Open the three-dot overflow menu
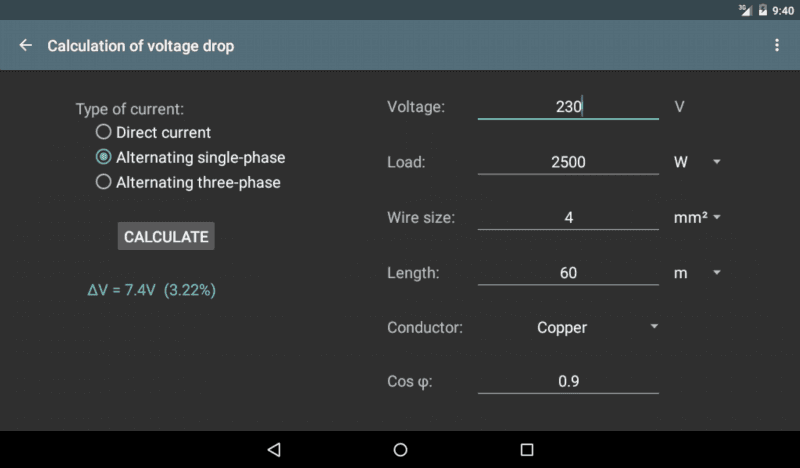The width and height of the screenshot is (800, 468). 777,45
